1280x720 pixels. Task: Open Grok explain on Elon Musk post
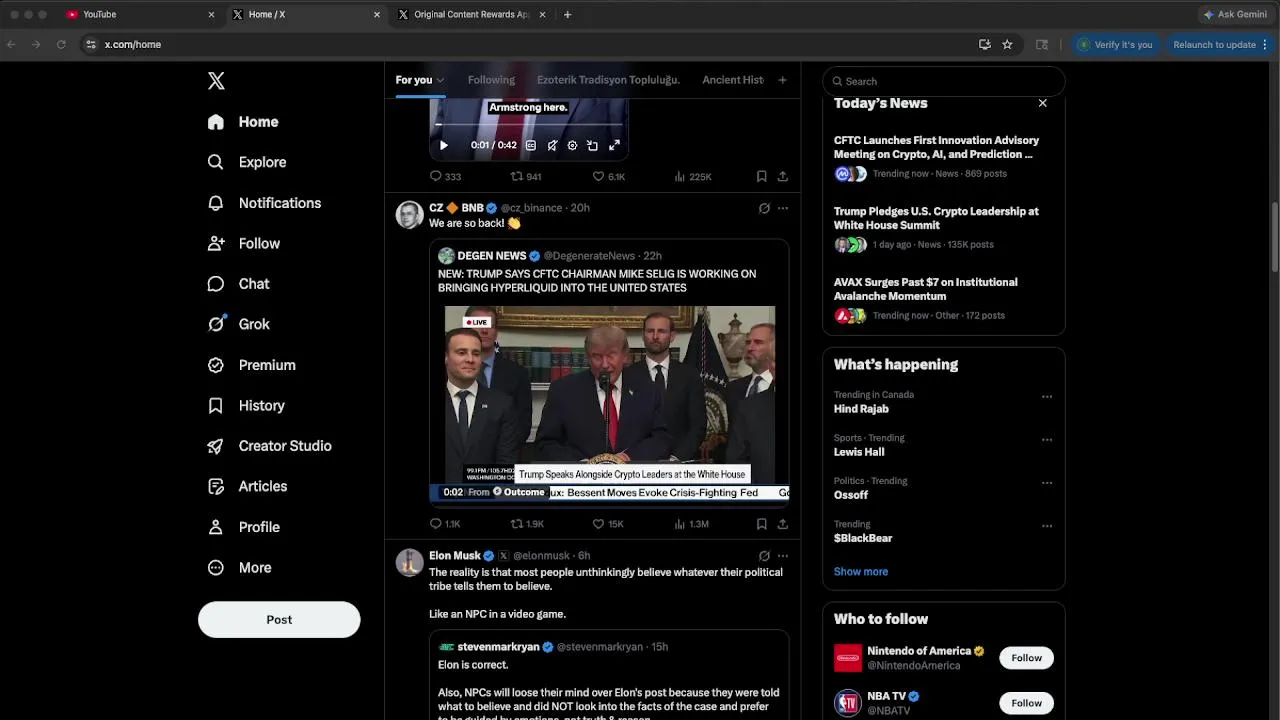(764, 556)
